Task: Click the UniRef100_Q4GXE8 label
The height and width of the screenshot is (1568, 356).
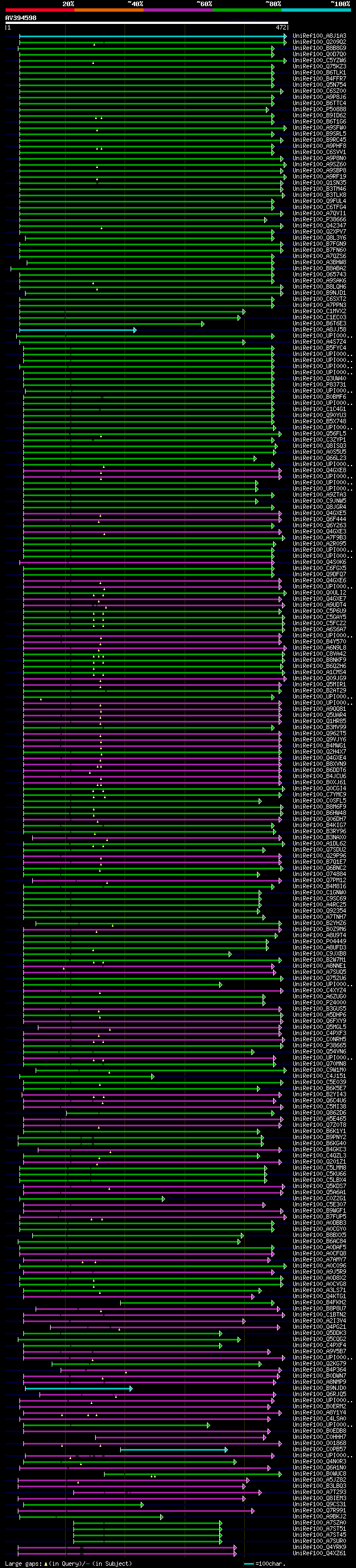Action: pos(319,470)
